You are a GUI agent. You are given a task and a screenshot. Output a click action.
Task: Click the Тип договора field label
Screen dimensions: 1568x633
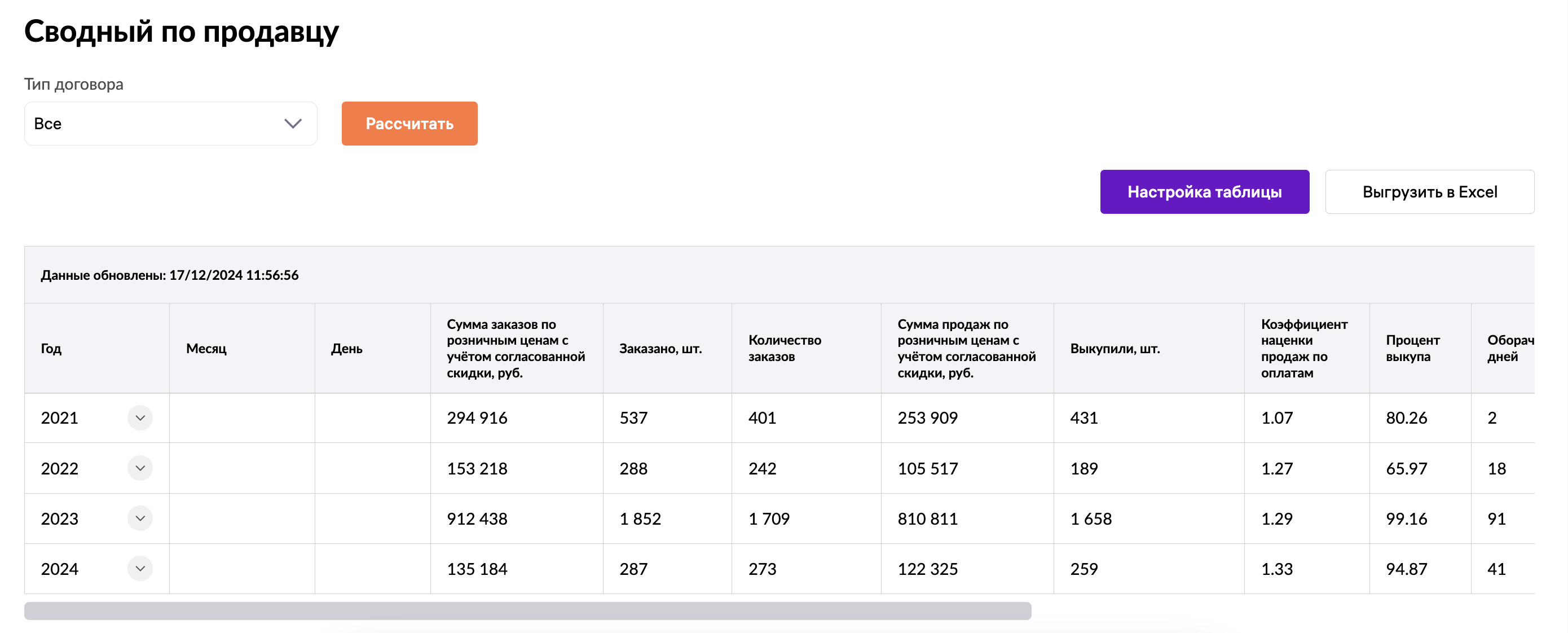click(74, 84)
